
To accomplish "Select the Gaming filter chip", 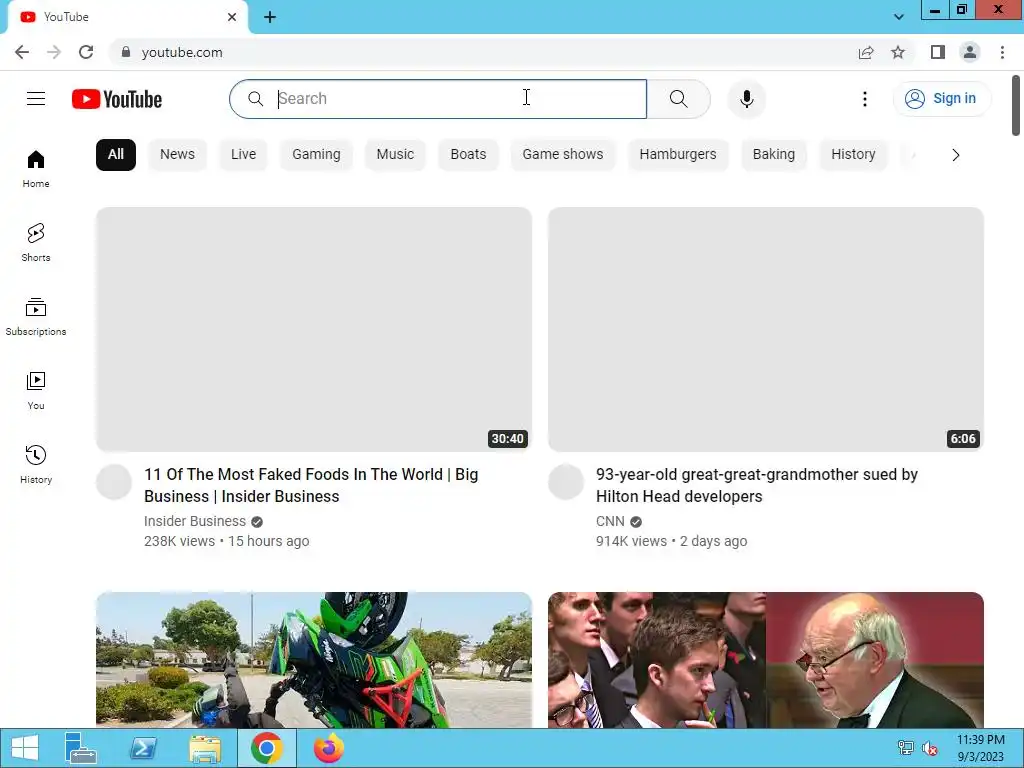I will coord(316,155).
